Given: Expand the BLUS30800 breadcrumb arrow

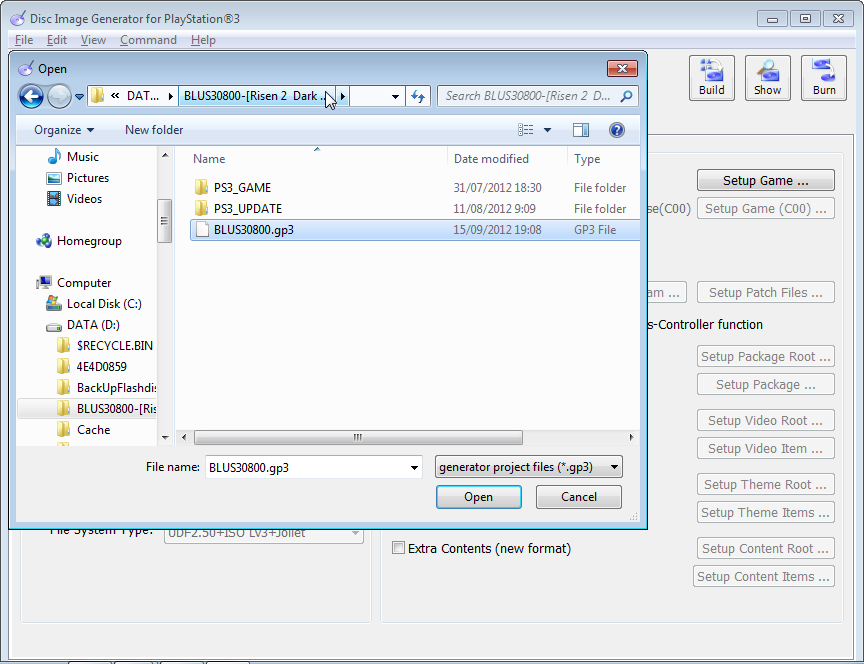Looking at the screenshot, I should 343,96.
